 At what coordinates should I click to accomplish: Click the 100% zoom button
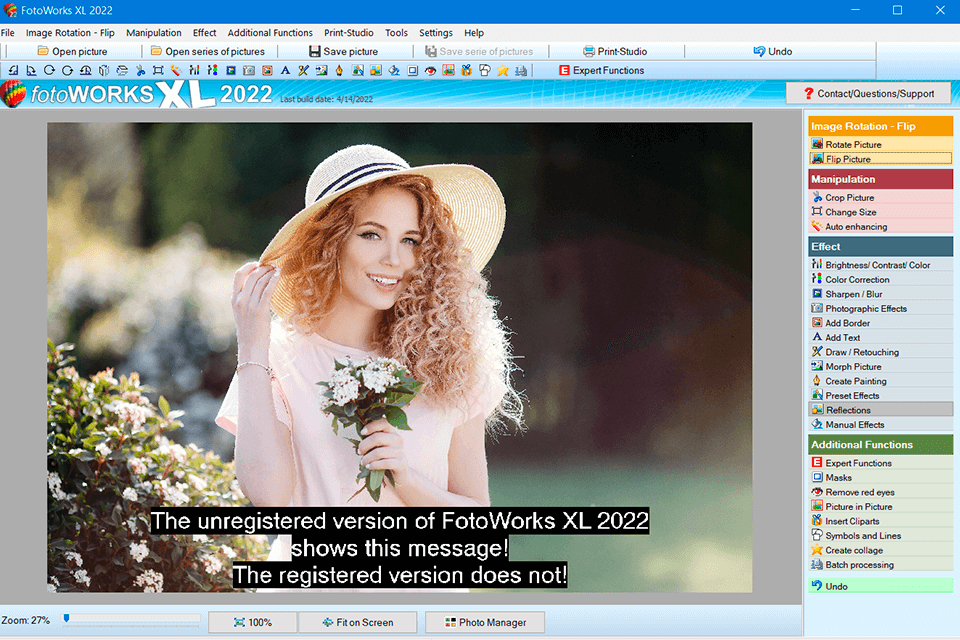point(253,622)
